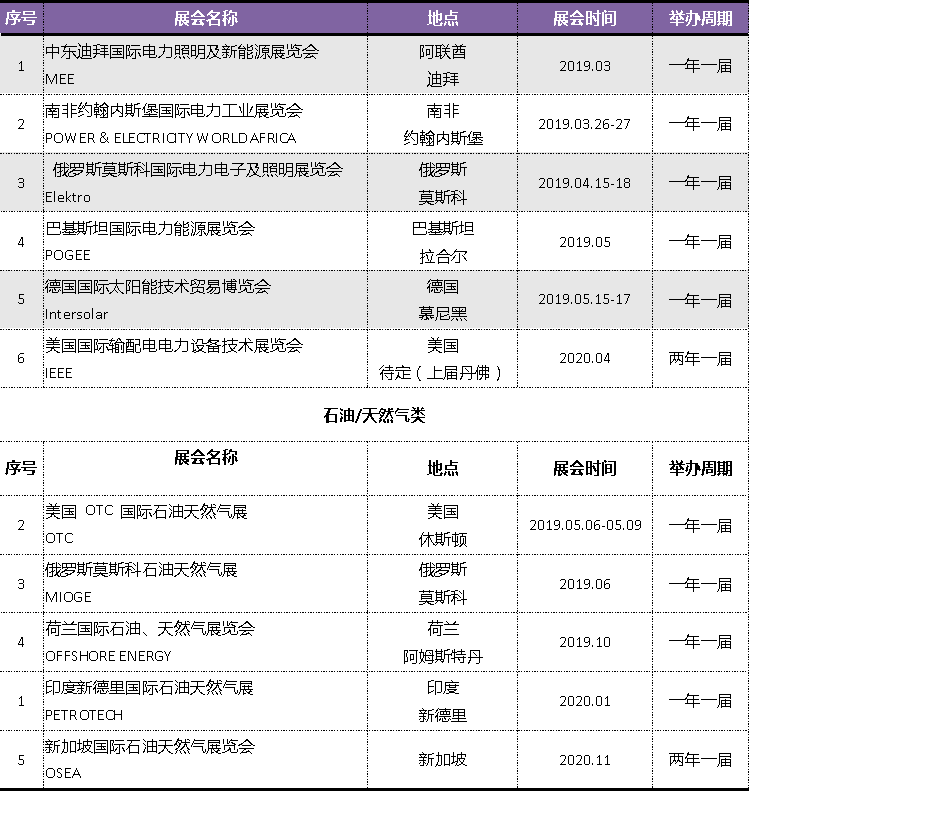
Task: Select the 序号 header cell
Action: [x=20, y=18]
